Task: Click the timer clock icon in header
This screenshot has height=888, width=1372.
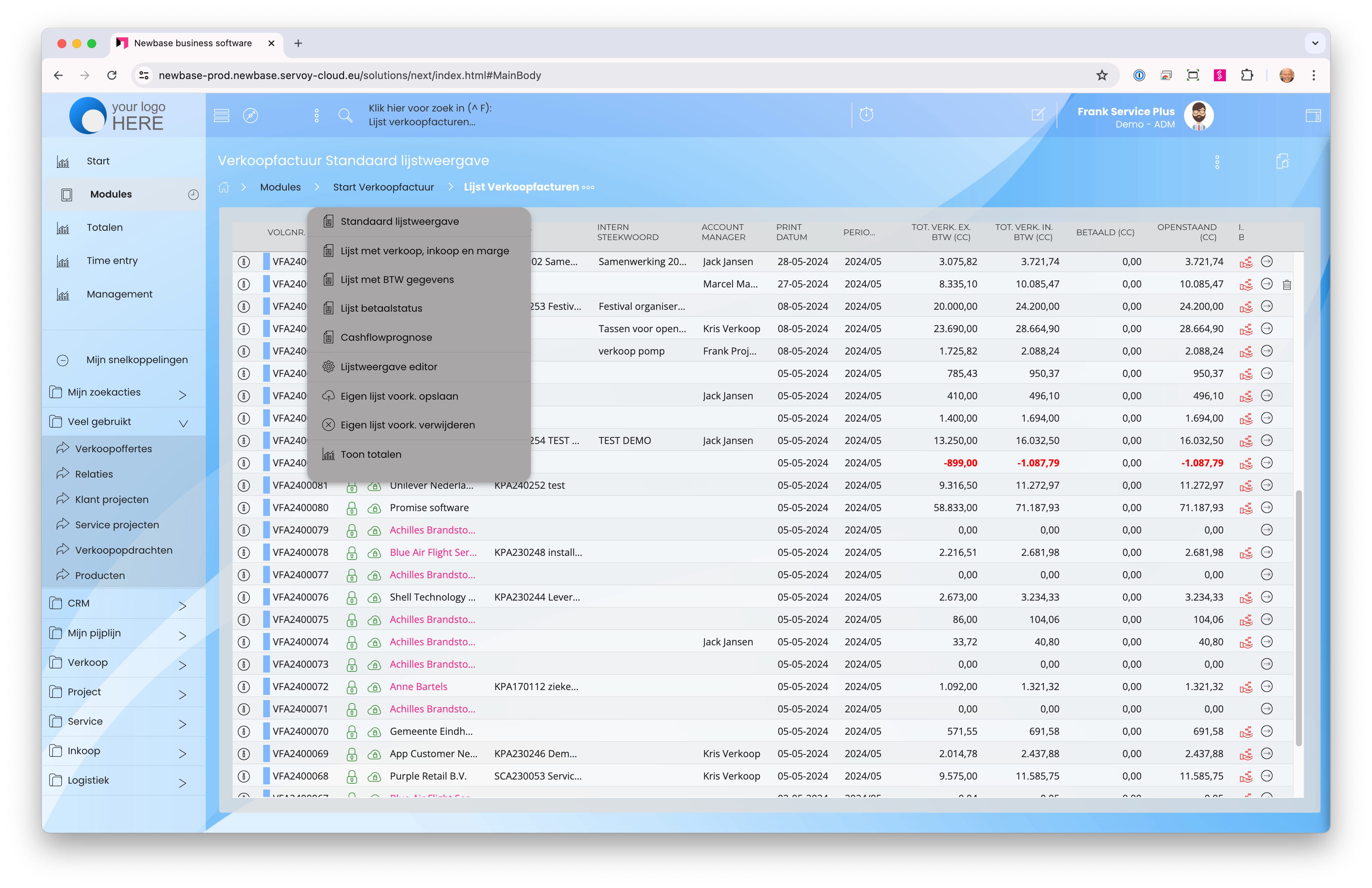Action: 866,114
